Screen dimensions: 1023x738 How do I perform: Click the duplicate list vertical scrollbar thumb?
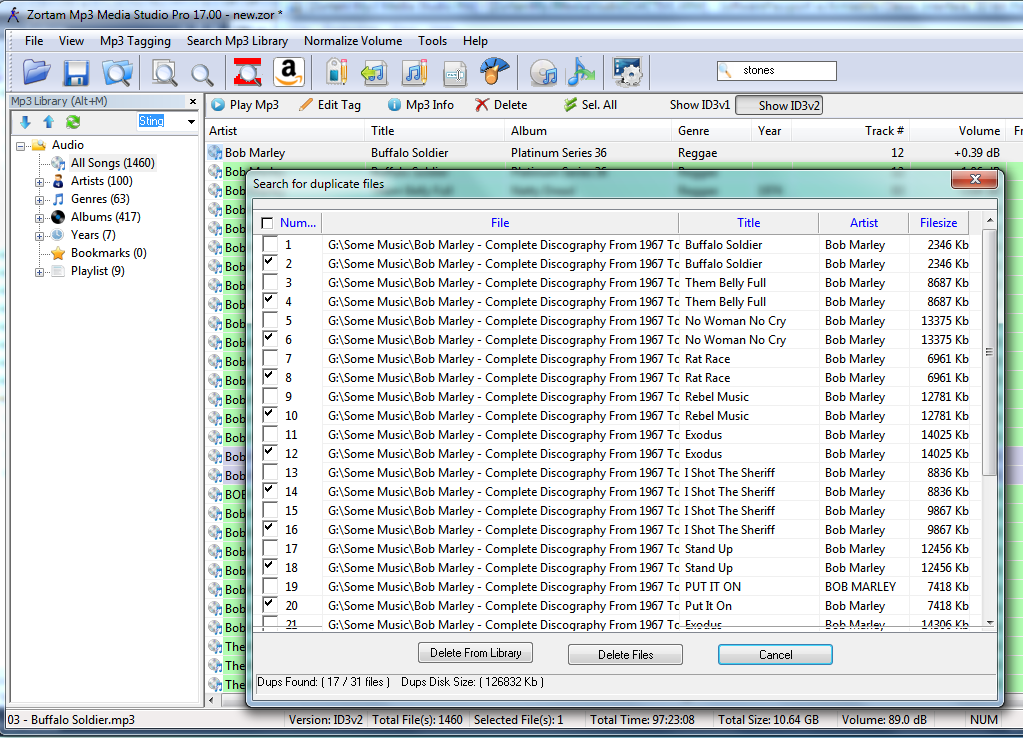point(990,352)
